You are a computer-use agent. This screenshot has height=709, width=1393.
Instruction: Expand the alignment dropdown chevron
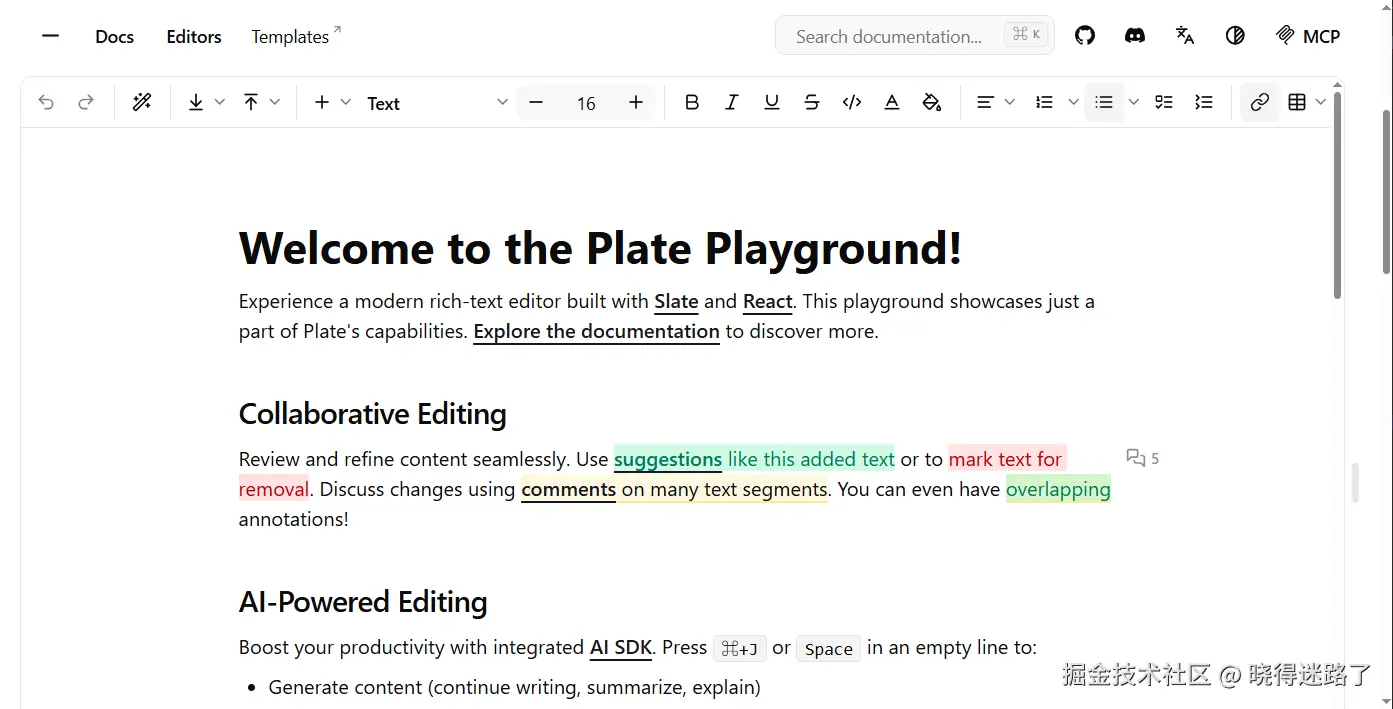[x=1010, y=102]
